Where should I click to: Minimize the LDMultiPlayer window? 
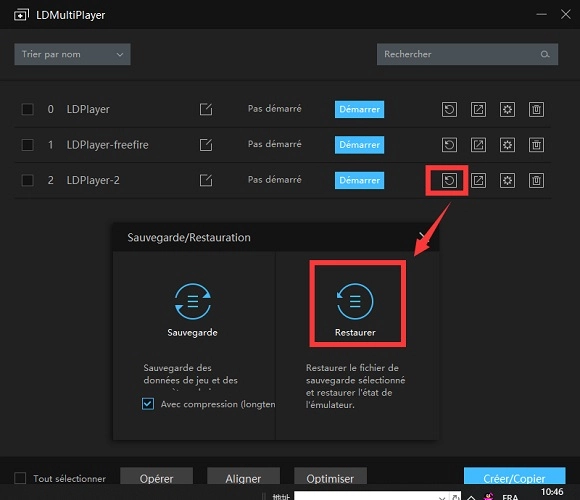[x=541, y=15]
